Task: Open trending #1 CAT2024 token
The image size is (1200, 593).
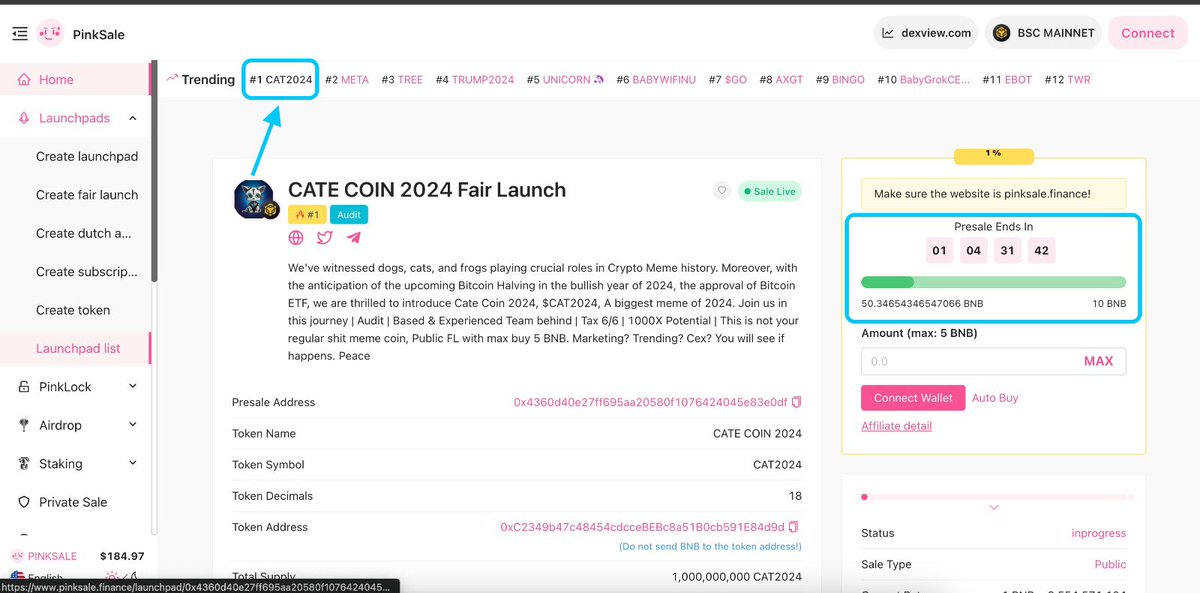Action: pyautogui.click(x=281, y=79)
